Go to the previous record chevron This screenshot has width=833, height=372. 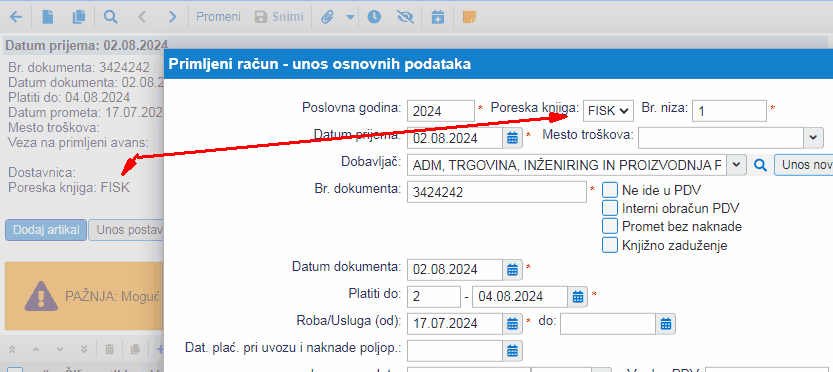(x=141, y=17)
